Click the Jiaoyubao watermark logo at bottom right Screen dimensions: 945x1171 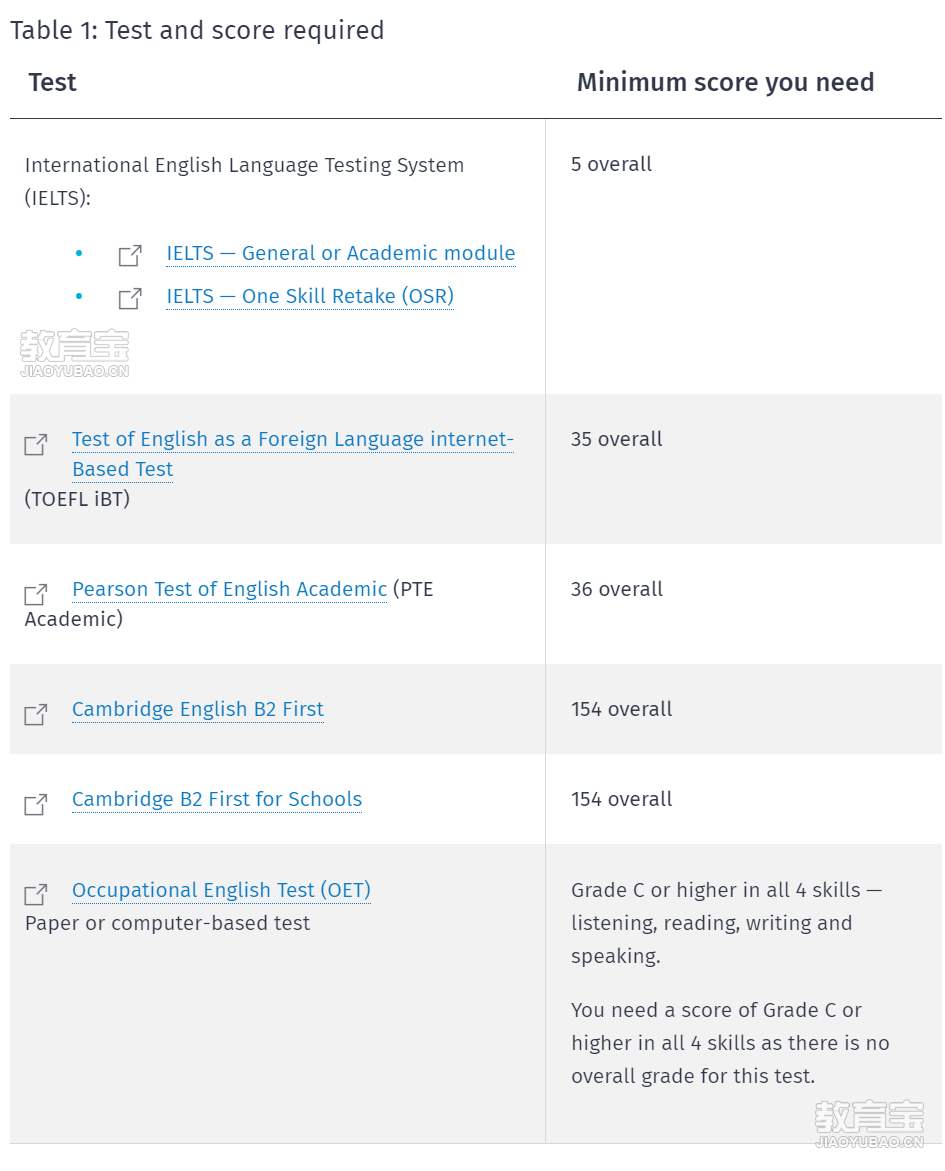869,1124
